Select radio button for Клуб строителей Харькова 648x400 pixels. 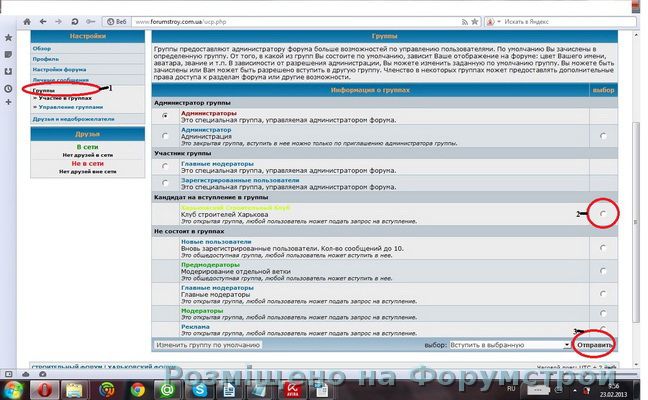click(x=603, y=213)
